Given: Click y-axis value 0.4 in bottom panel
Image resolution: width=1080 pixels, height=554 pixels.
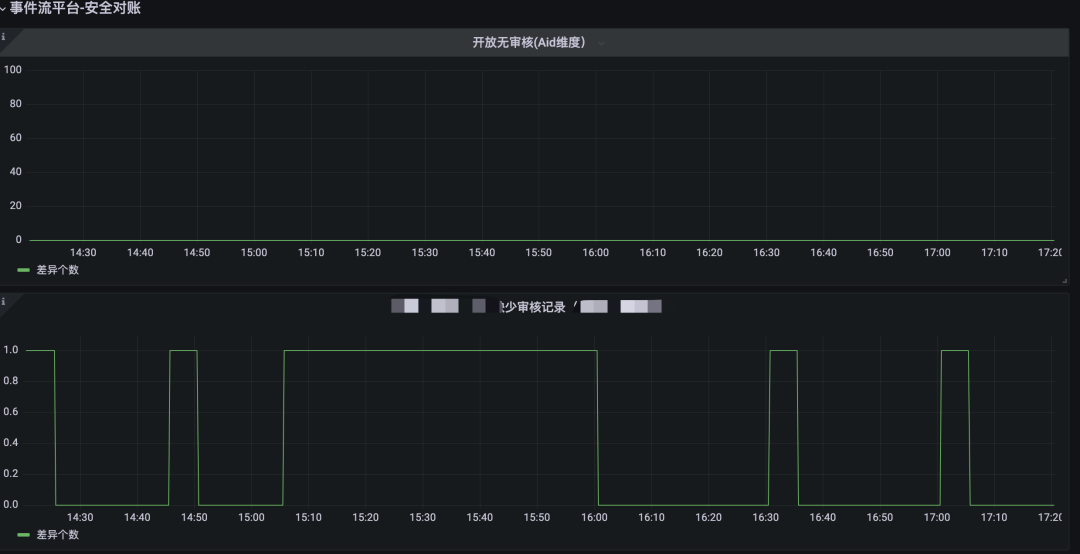Looking at the screenshot, I should (x=11, y=442).
